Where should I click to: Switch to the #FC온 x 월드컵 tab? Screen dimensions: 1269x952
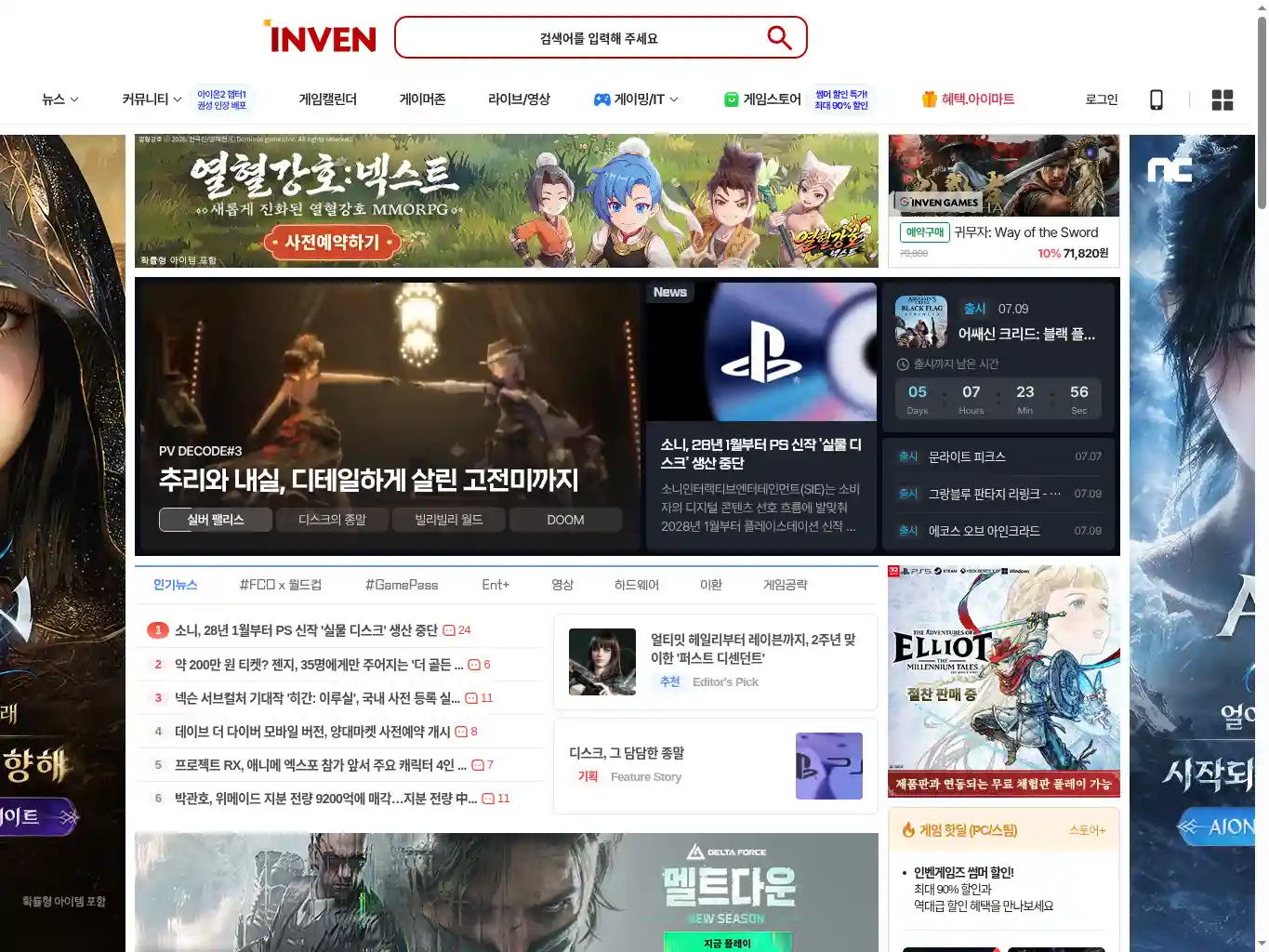coord(281,585)
